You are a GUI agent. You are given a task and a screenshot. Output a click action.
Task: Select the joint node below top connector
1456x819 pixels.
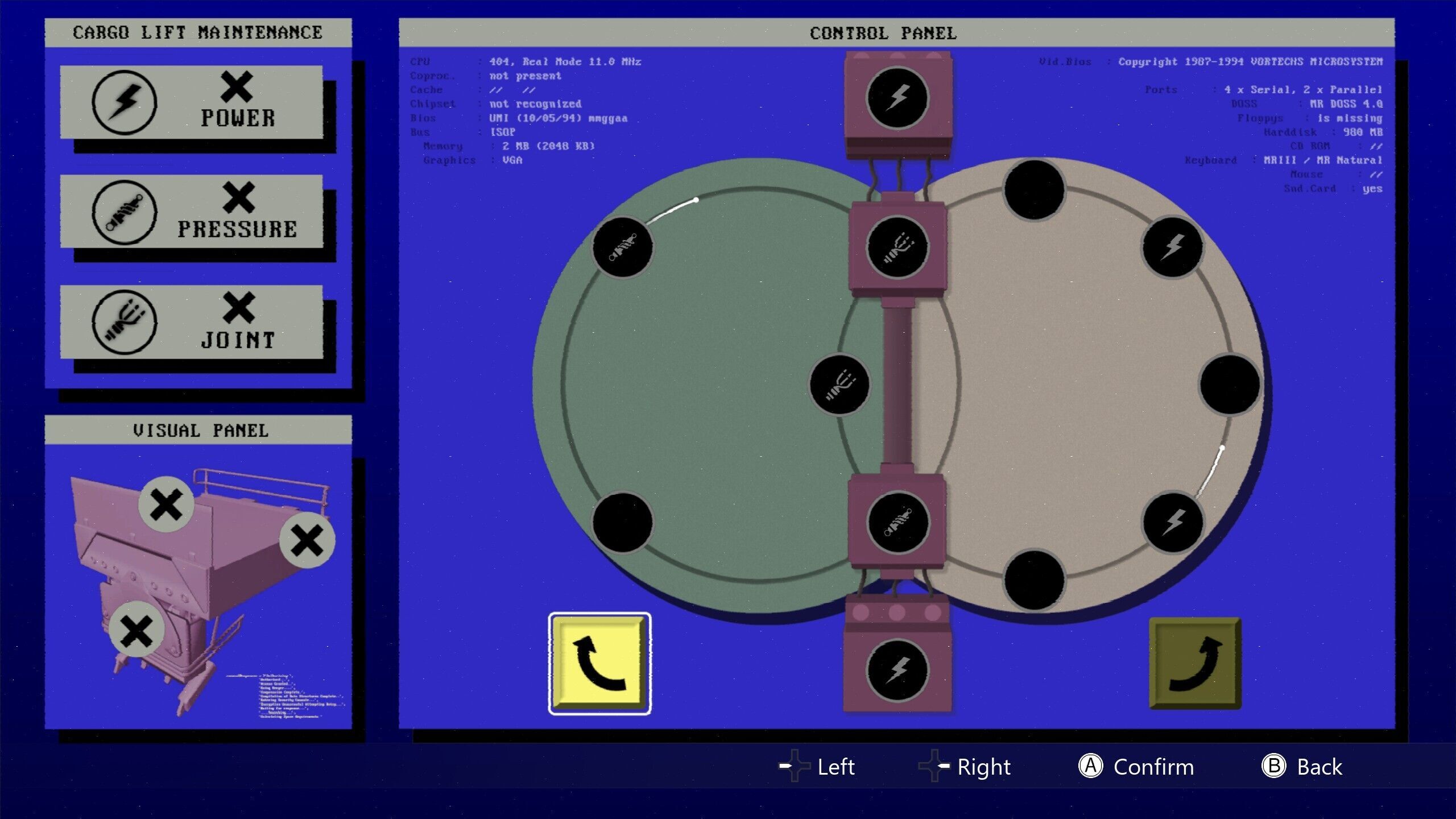click(897, 248)
